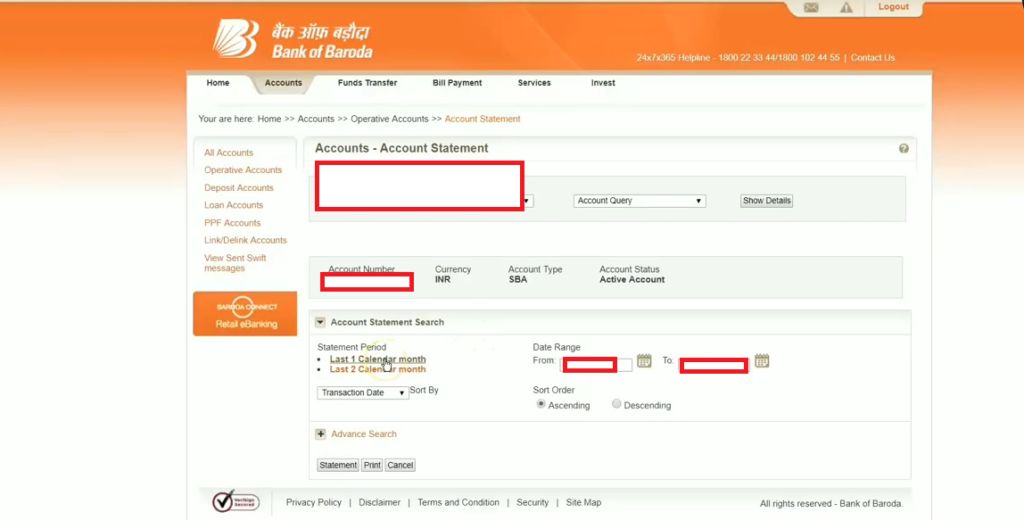The width and height of the screenshot is (1024, 520).
Task: Open the Accounts tab
Action: 283,83
